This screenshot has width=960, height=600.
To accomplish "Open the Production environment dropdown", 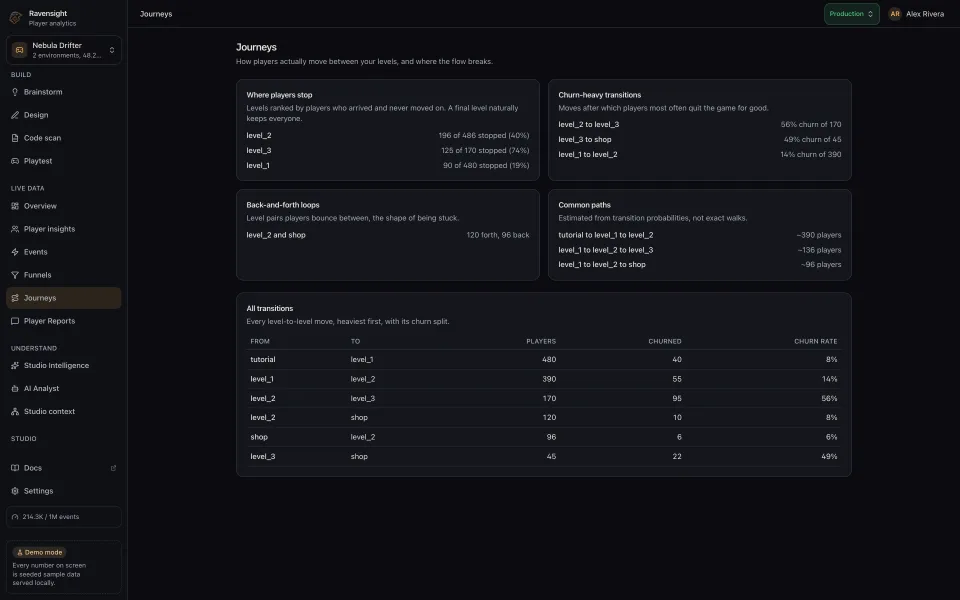I will (x=851, y=13).
